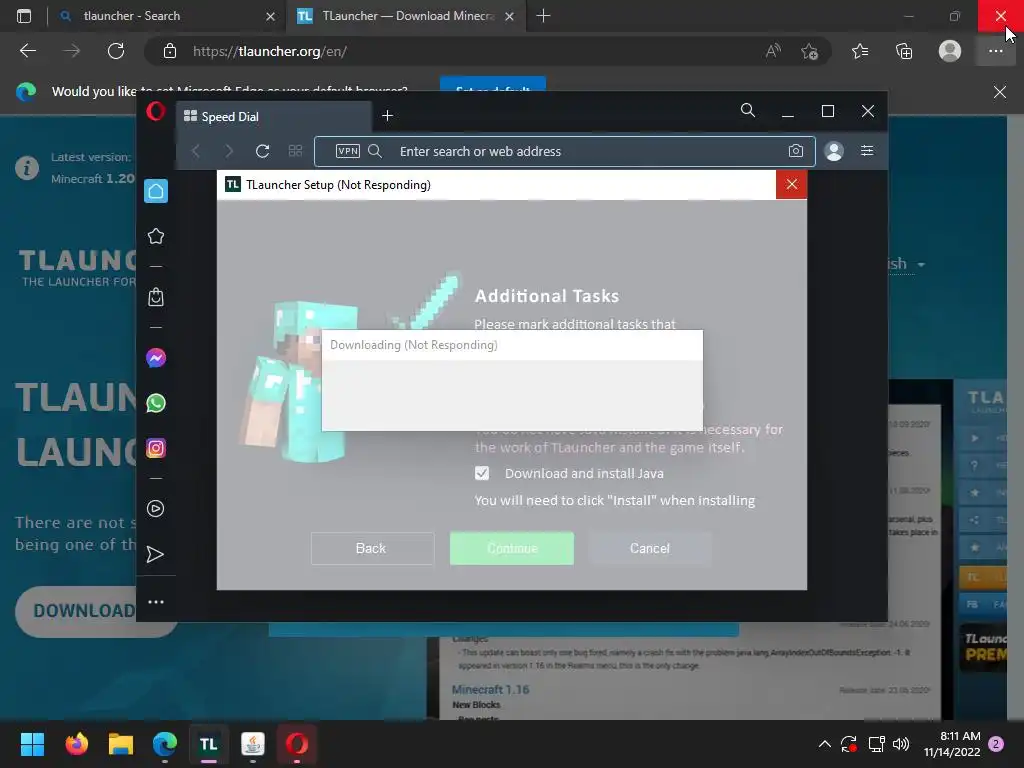Dismiss Edge default browser banner
The width and height of the screenshot is (1024, 768).
click(x=1000, y=92)
